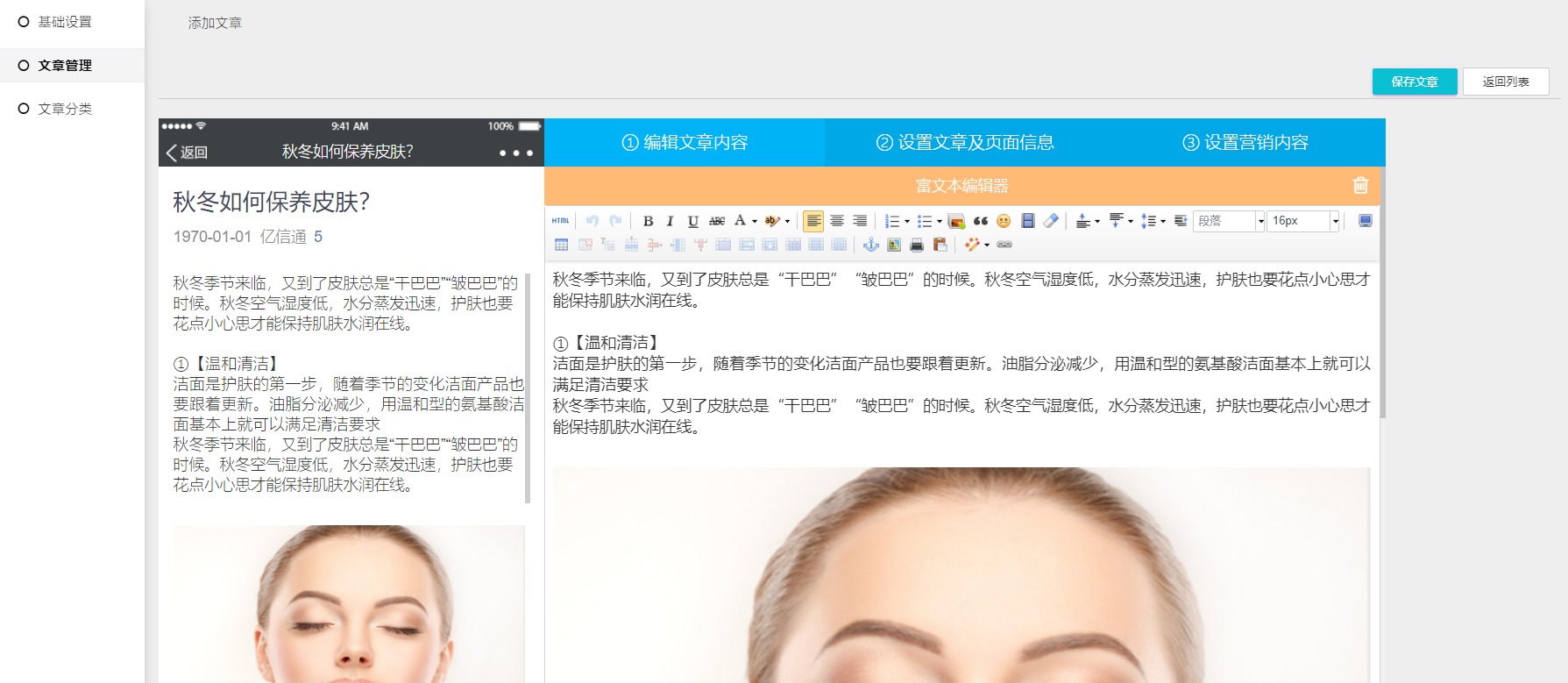This screenshot has height=683, width=1568.
Task: Toggle bold formatting
Action: click(x=648, y=221)
